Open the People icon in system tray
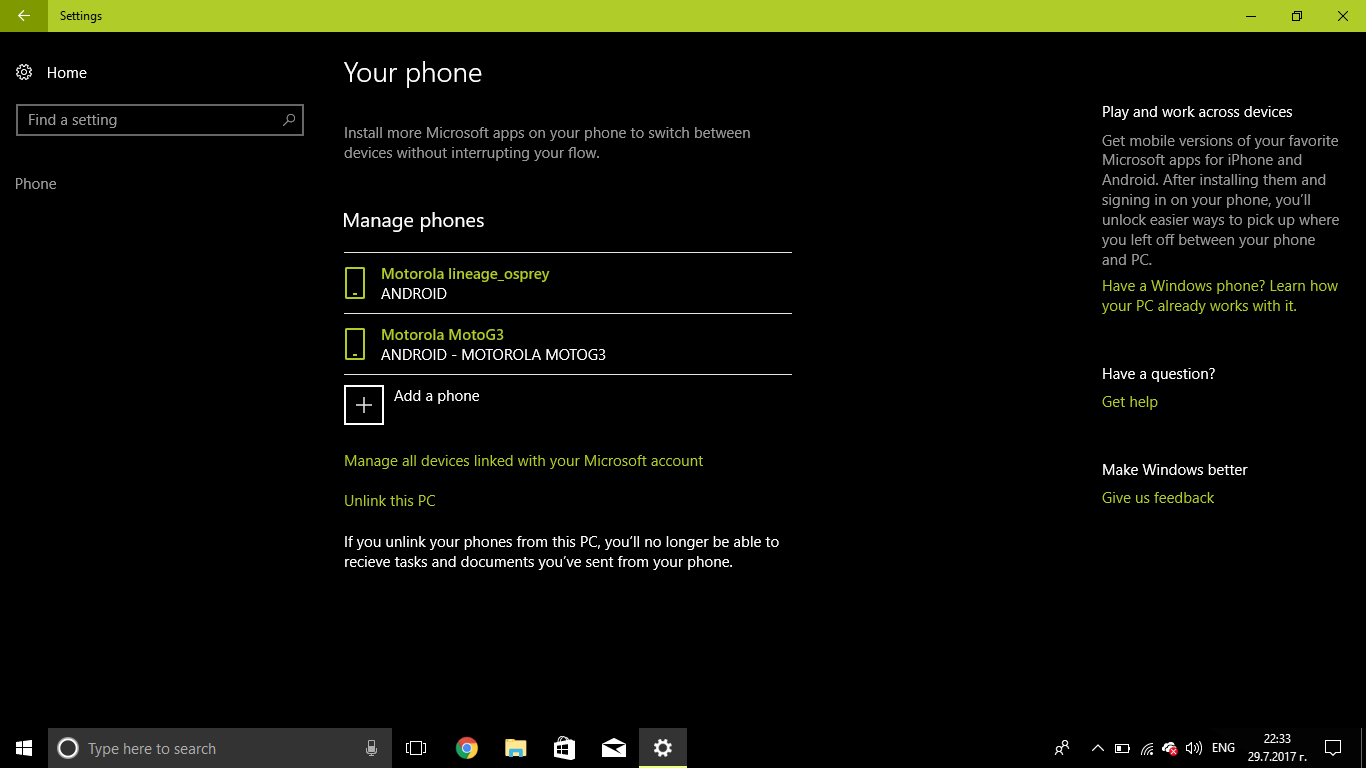Image resolution: width=1366 pixels, height=768 pixels. (1062, 748)
